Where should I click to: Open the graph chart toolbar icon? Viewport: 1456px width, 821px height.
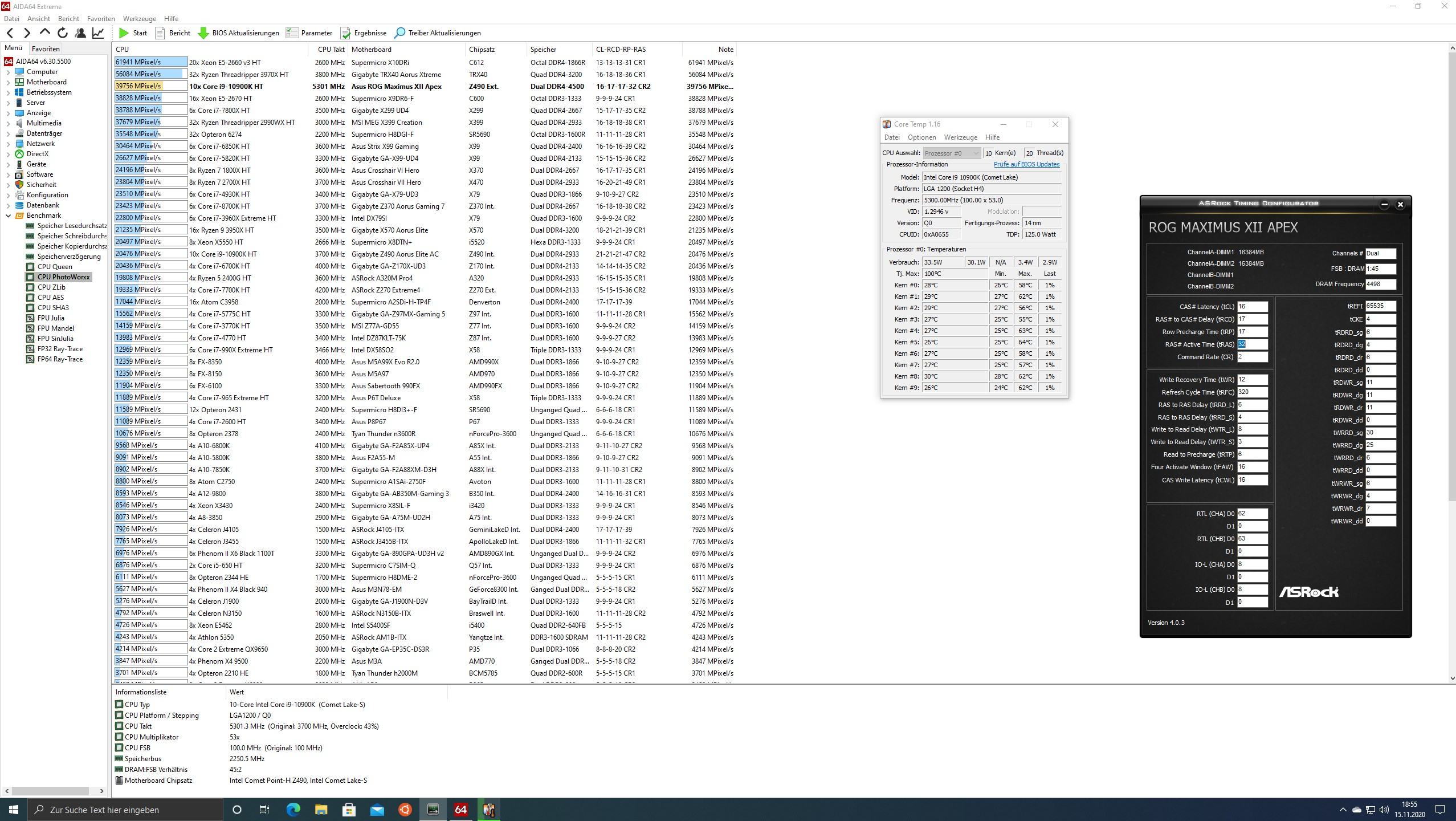coord(98,33)
